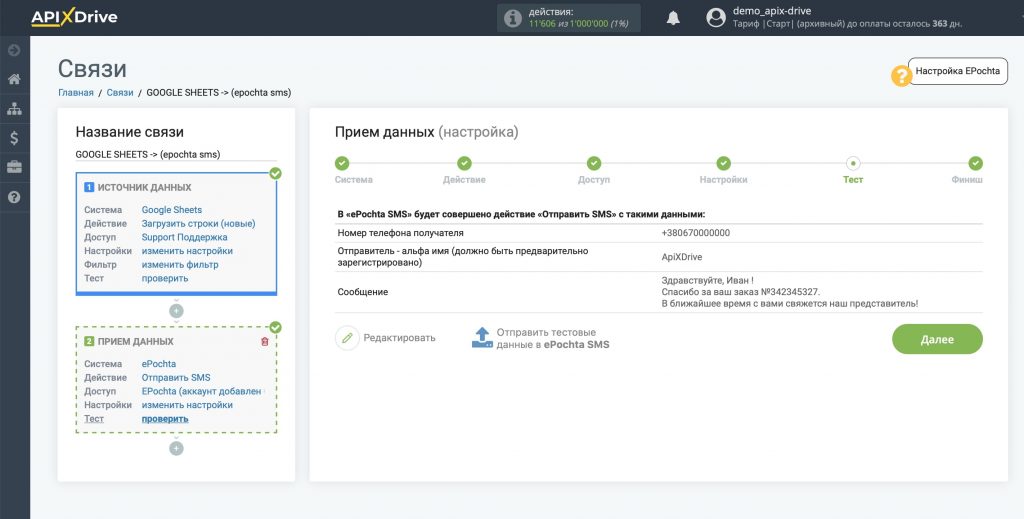1024x519 pixels.
Task: Open the home icon in the sidebar
Action: click(14, 79)
